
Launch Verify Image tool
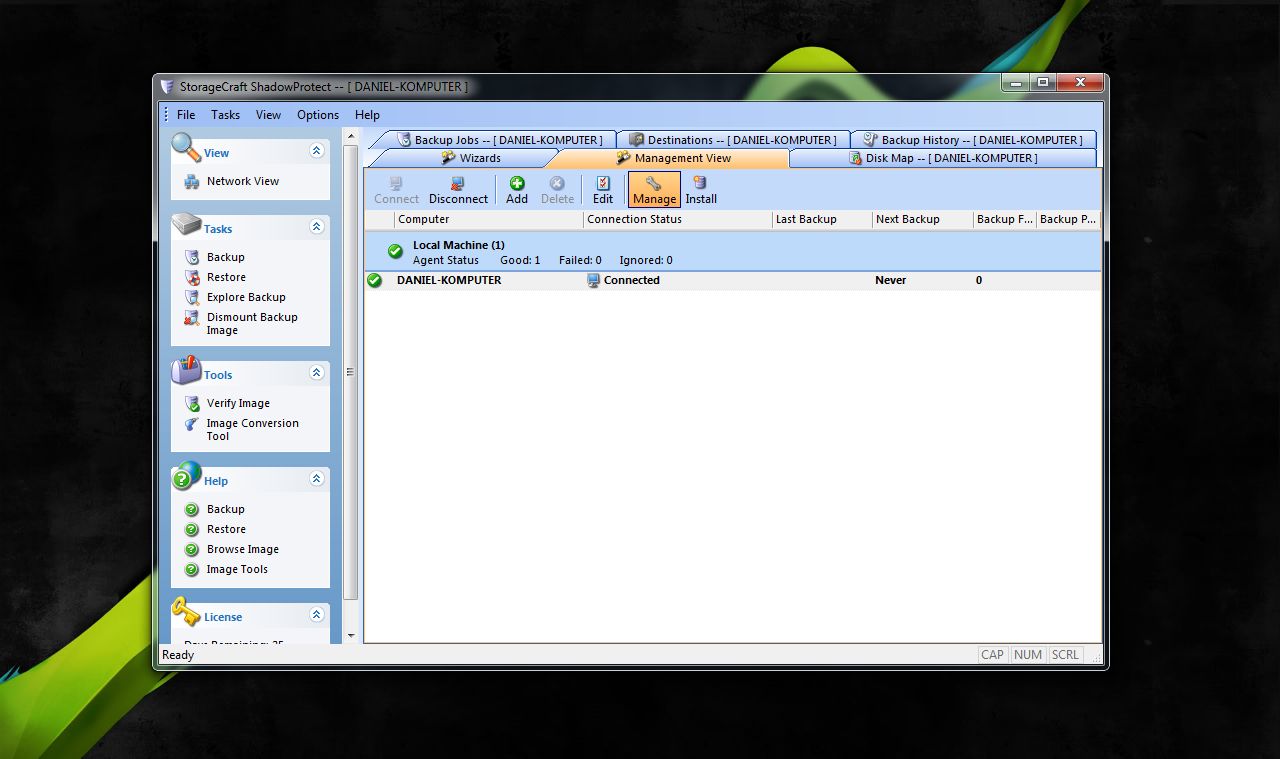(238, 403)
